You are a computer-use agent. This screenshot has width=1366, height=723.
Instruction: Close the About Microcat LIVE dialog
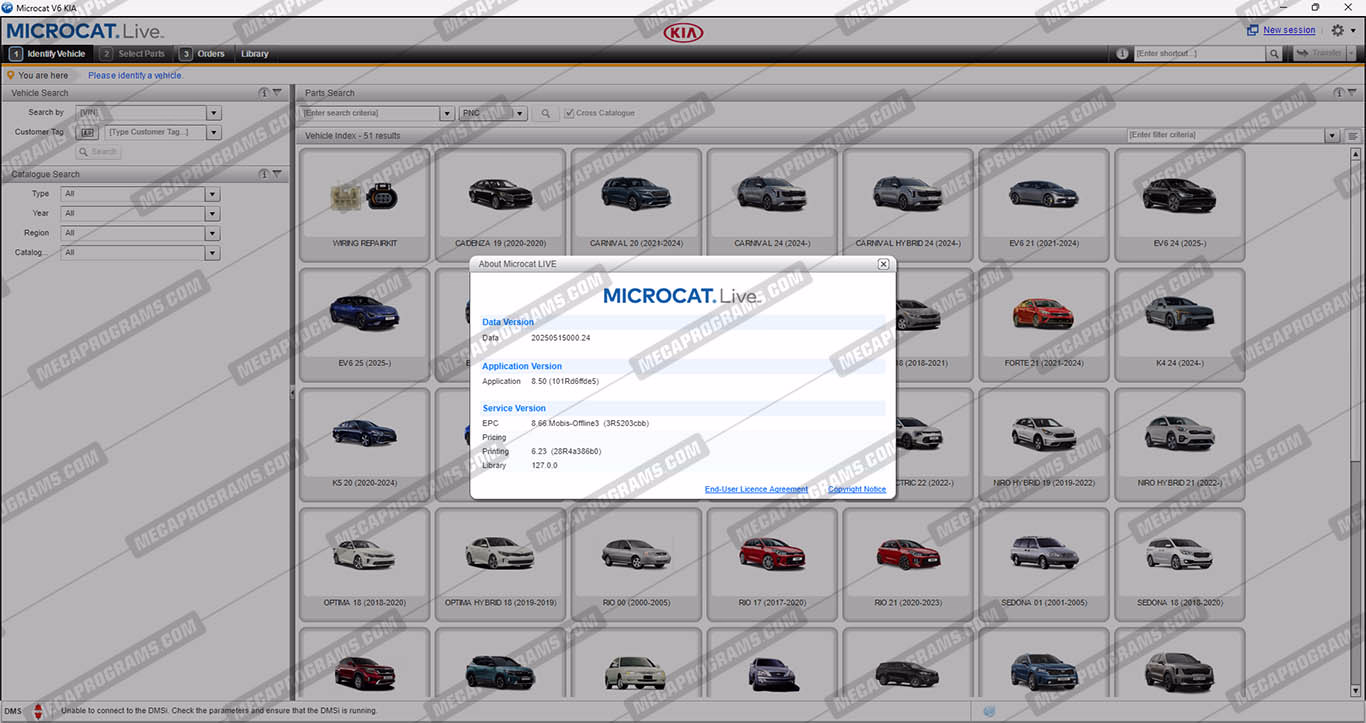(x=883, y=264)
